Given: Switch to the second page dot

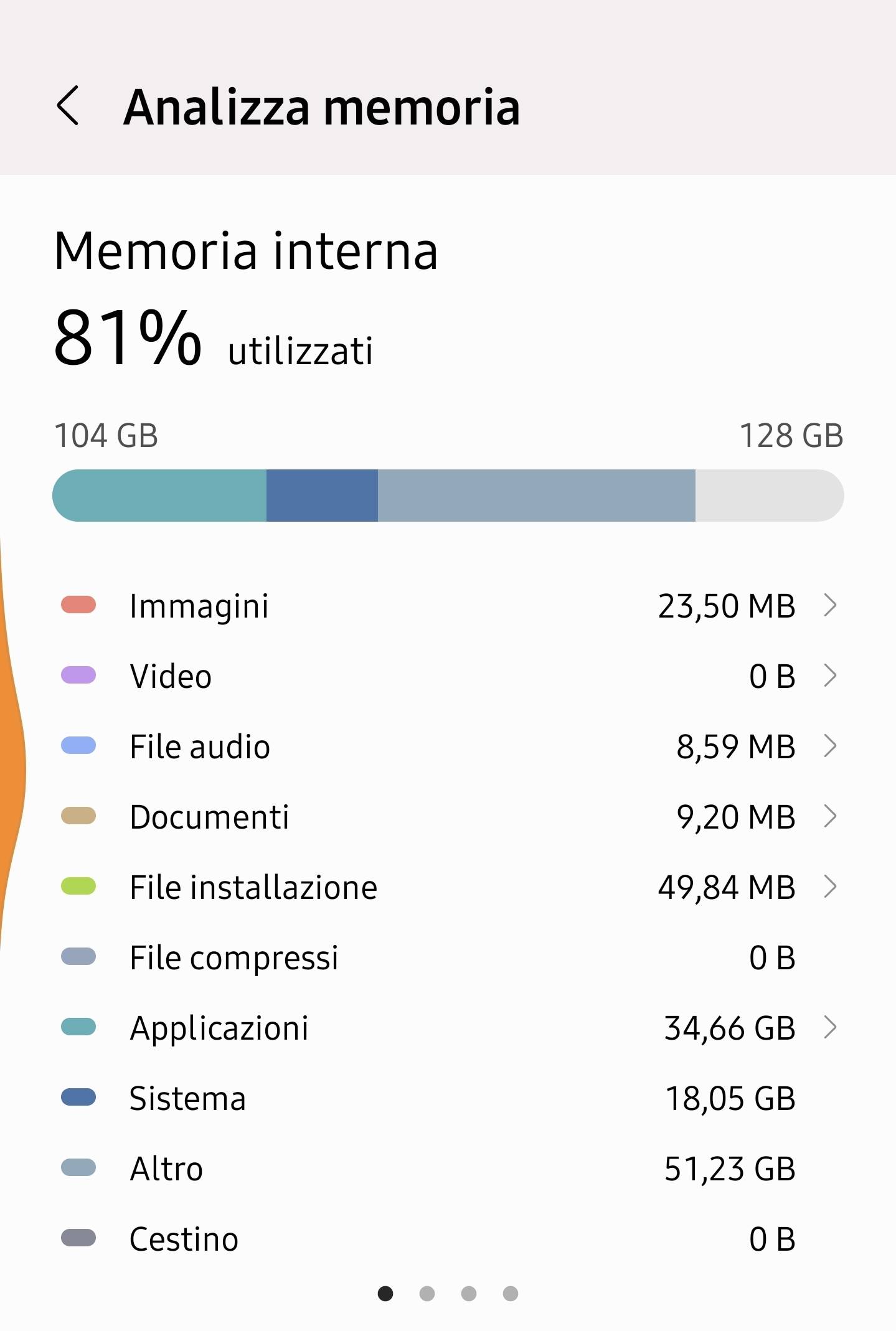Looking at the screenshot, I should tap(427, 1294).
